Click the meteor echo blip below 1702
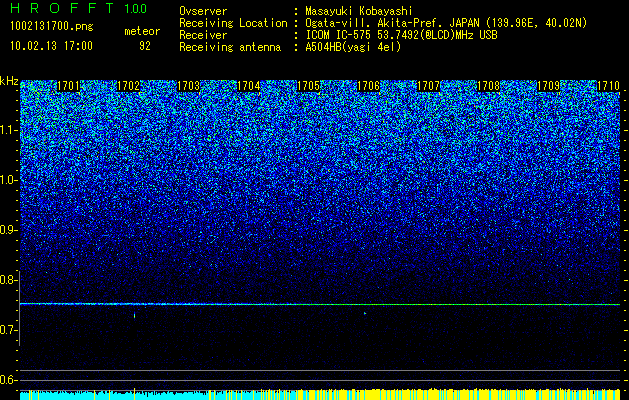The width and height of the screenshot is (629, 400). pyautogui.click(x=134, y=316)
